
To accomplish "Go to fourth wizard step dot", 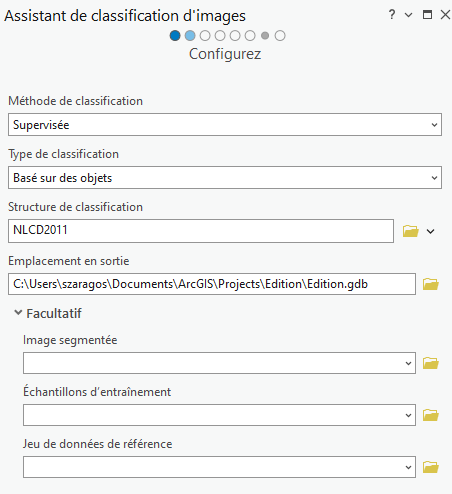I will click(x=220, y=36).
